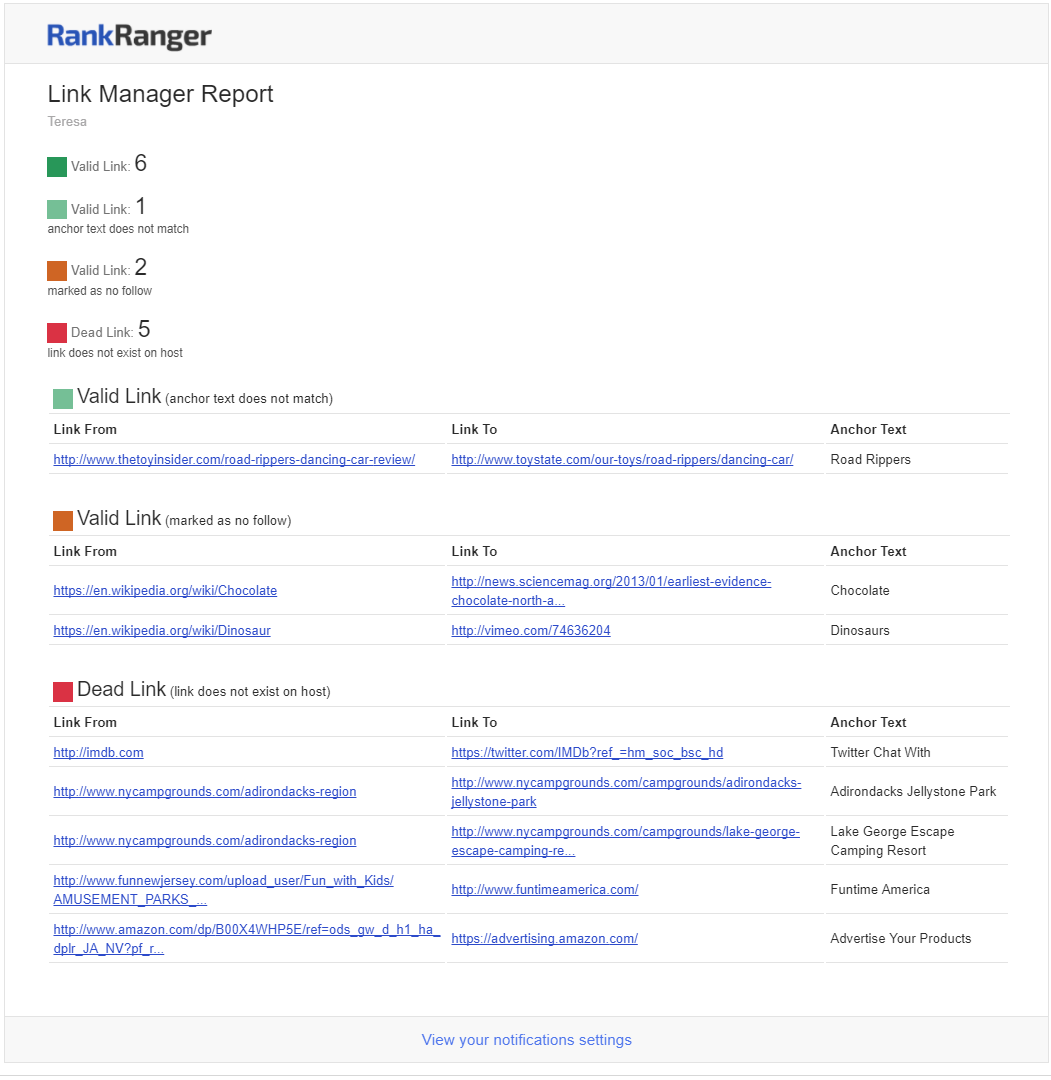Open nycampgrounds link in Jellystone Park row

click(x=205, y=791)
